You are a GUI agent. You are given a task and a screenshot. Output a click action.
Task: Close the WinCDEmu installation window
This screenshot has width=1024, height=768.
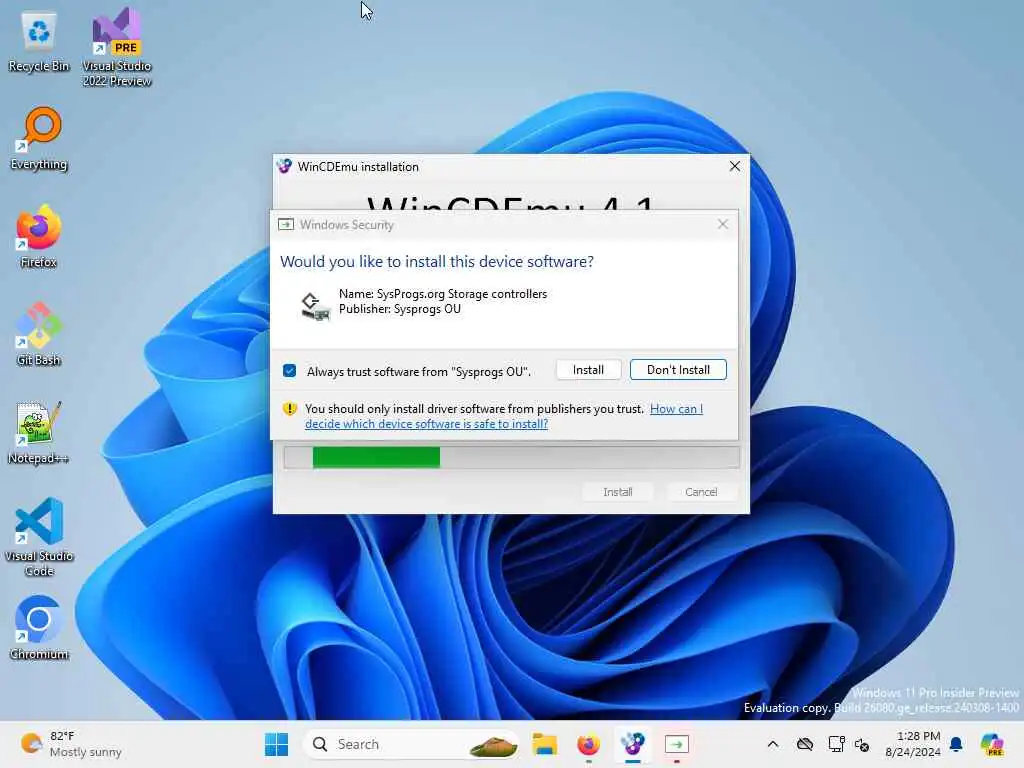tap(735, 166)
